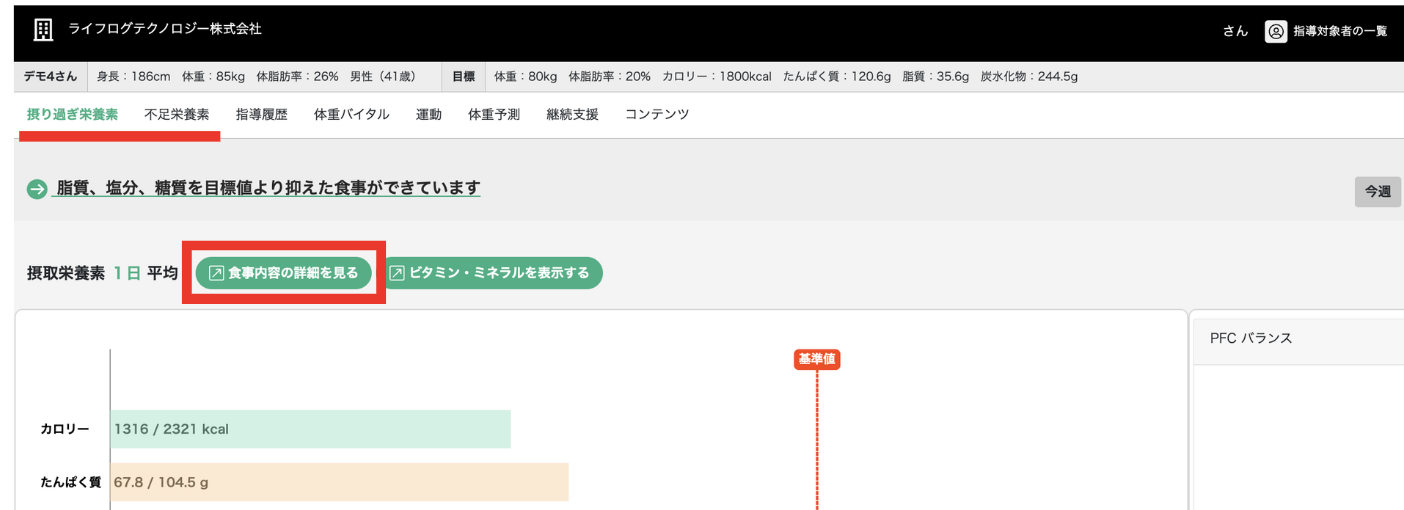Select the 摂り過ぎ栄養素 tab
This screenshot has width=1404, height=510.
[72, 114]
